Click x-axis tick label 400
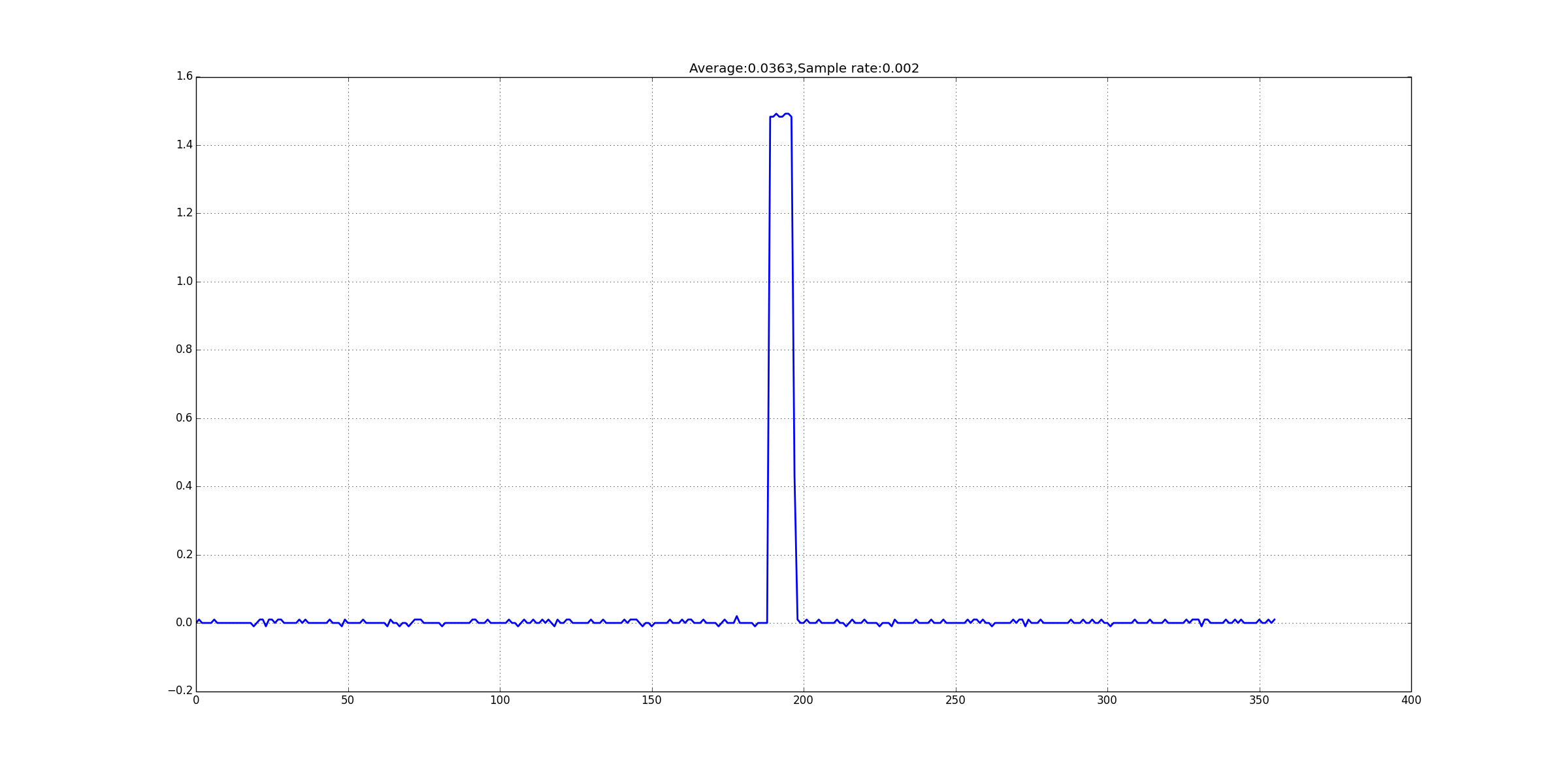This screenshot has width=1568, height=768. pos(1411,700)
